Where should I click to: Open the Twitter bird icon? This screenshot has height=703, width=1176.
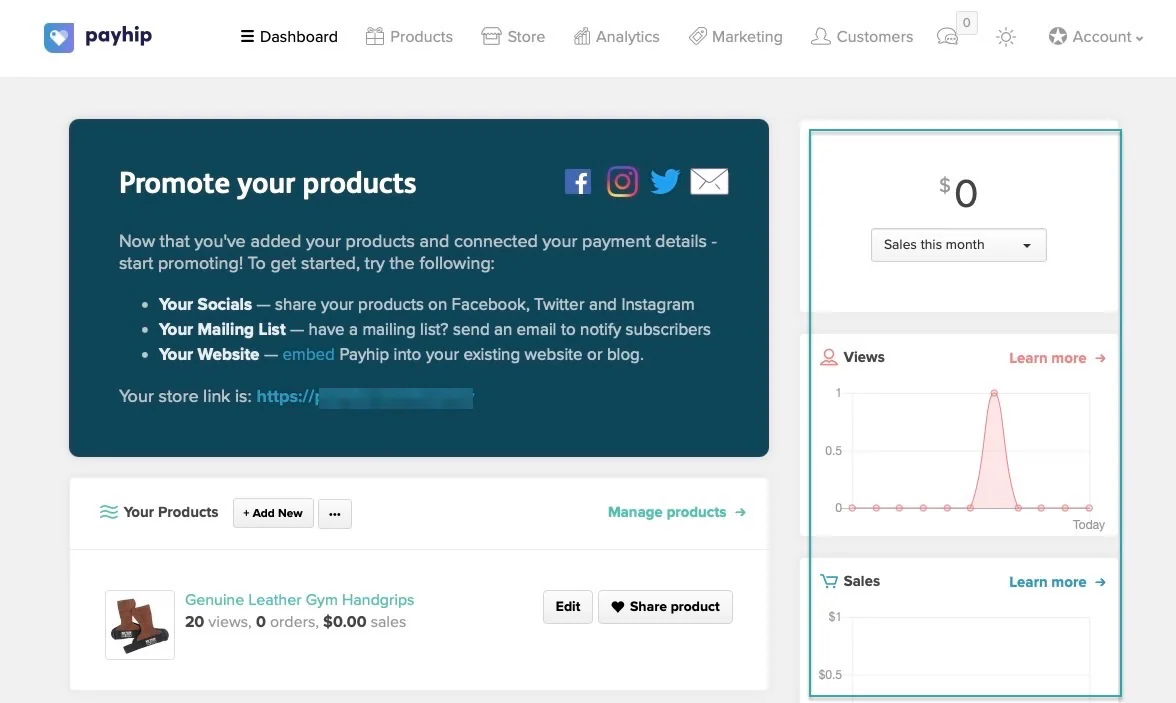click(x=665, y=182)
